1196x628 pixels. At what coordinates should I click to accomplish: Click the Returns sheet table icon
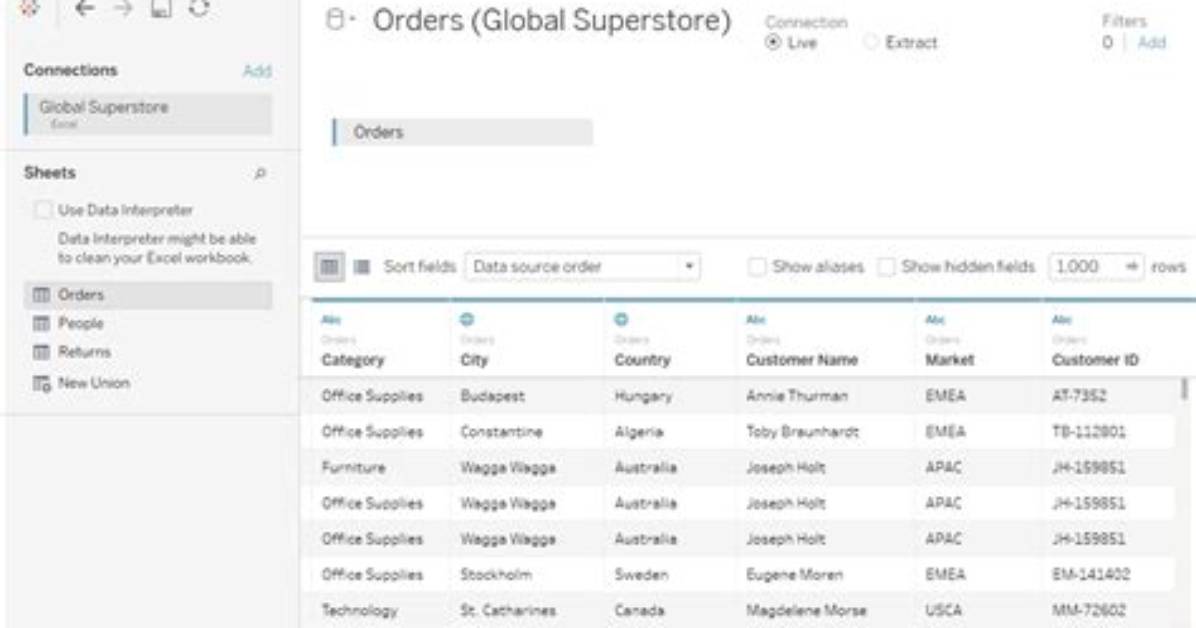pos(41,352)
